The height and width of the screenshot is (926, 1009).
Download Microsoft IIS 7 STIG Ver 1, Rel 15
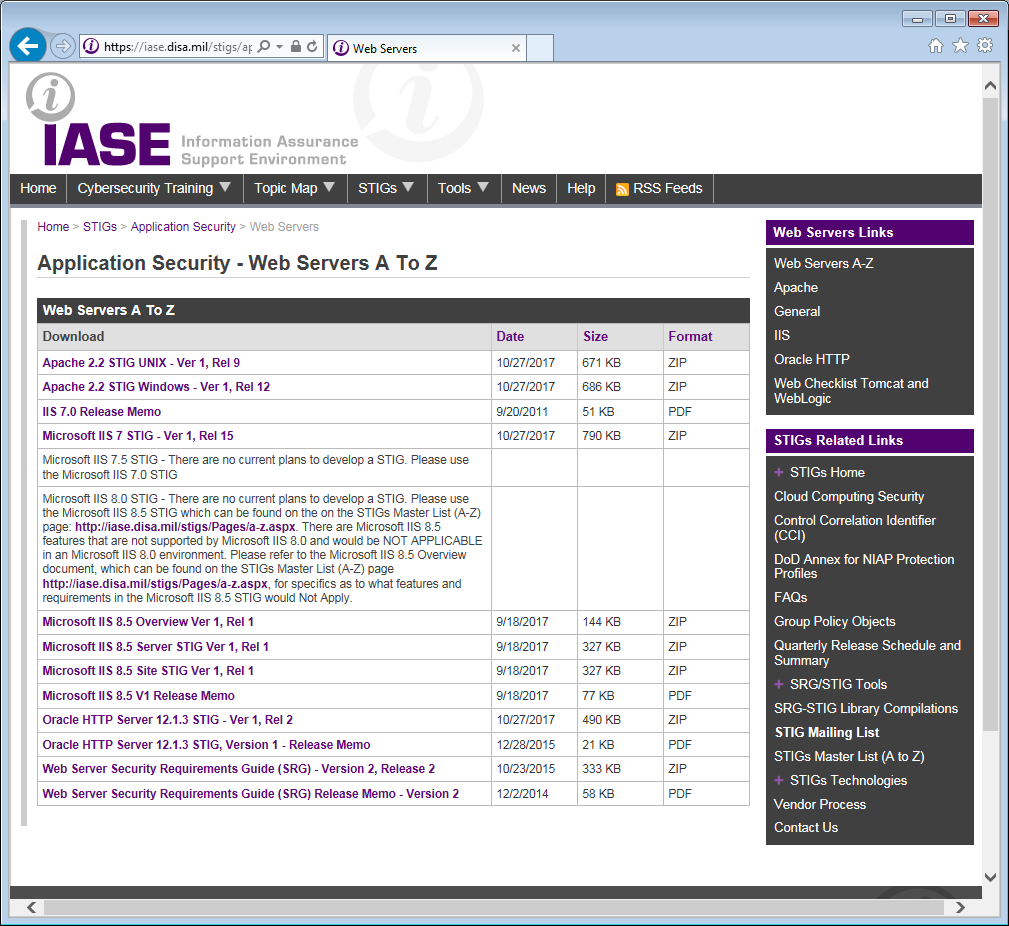(138, 436)
